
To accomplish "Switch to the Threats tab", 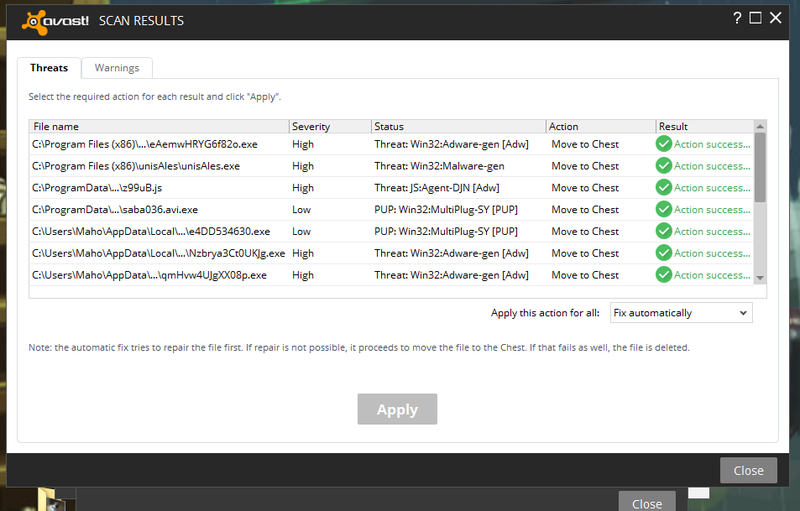I will (x=49, y=68).
